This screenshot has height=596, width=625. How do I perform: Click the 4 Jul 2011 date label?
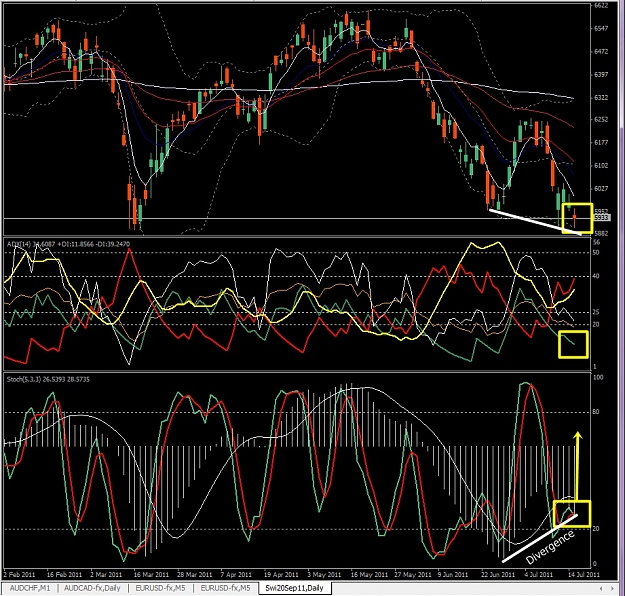[x=539, y=574]
